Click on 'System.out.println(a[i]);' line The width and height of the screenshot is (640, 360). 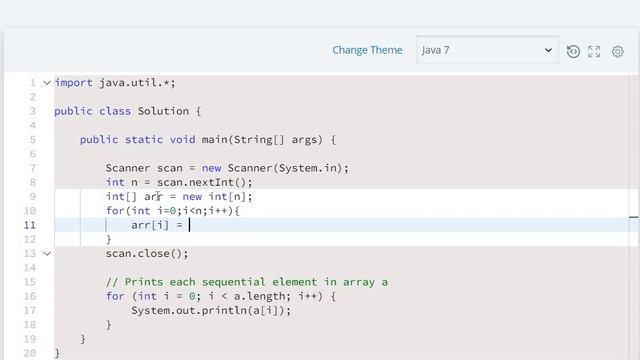tap(211, 311)
